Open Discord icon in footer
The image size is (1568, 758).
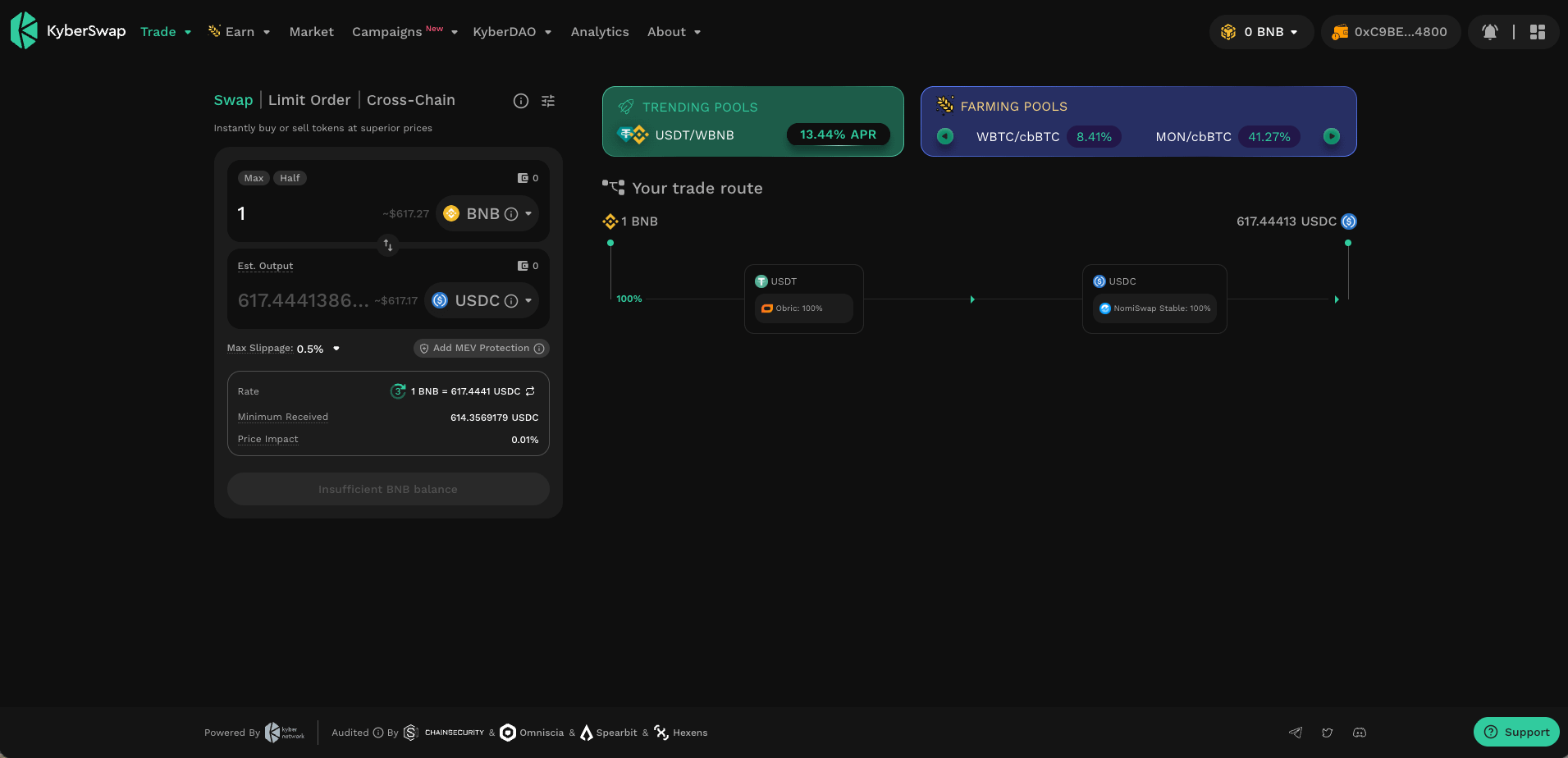click(x=1360, y=733)
